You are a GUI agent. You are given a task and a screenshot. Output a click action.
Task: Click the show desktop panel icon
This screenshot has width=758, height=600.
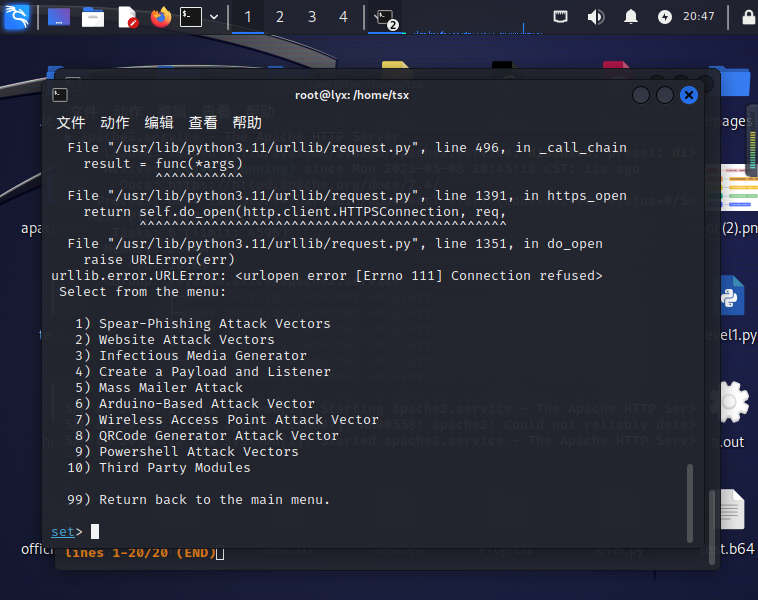(59, 17)
